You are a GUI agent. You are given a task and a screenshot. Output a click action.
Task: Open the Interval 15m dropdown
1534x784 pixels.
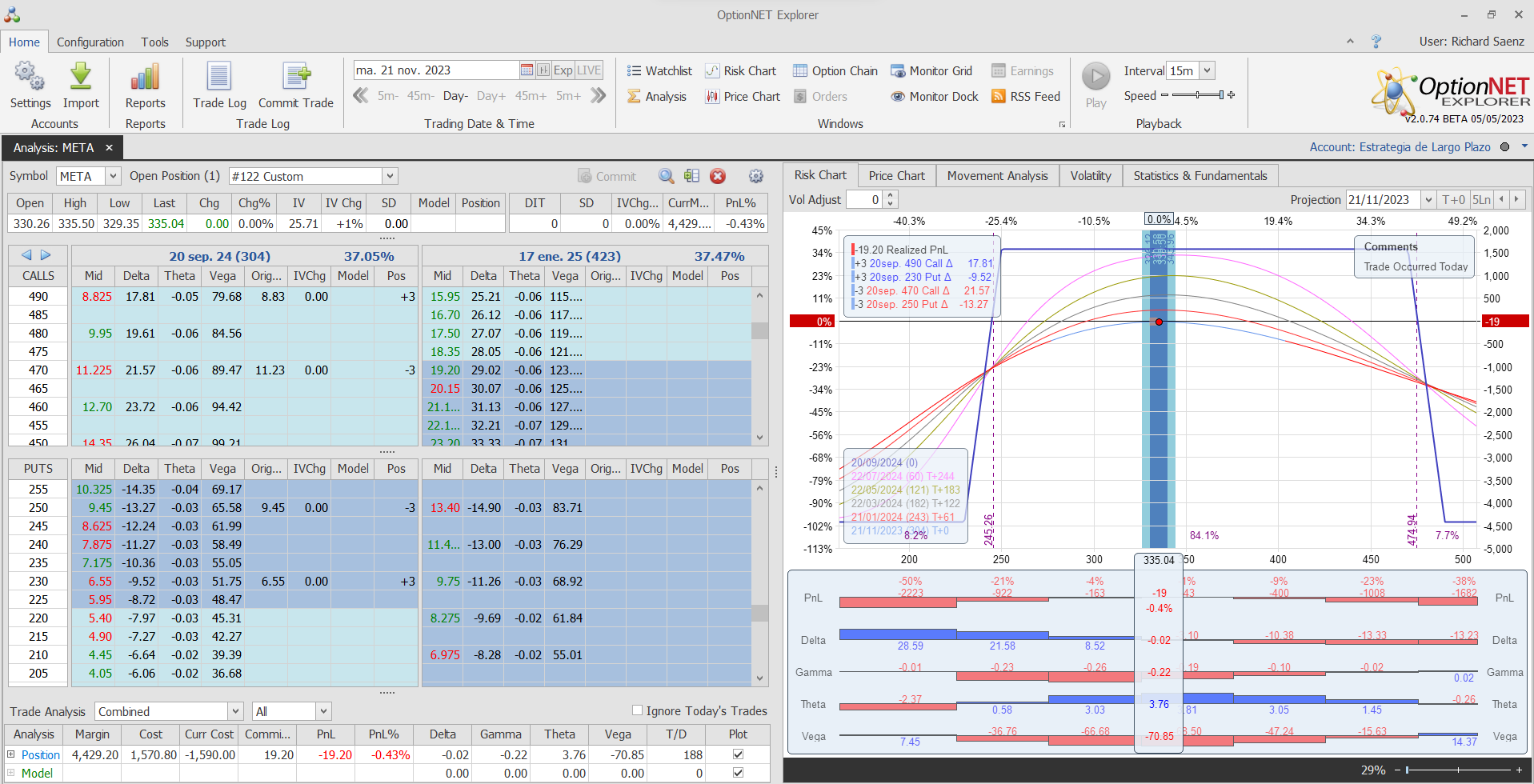tap(1208, 70)
